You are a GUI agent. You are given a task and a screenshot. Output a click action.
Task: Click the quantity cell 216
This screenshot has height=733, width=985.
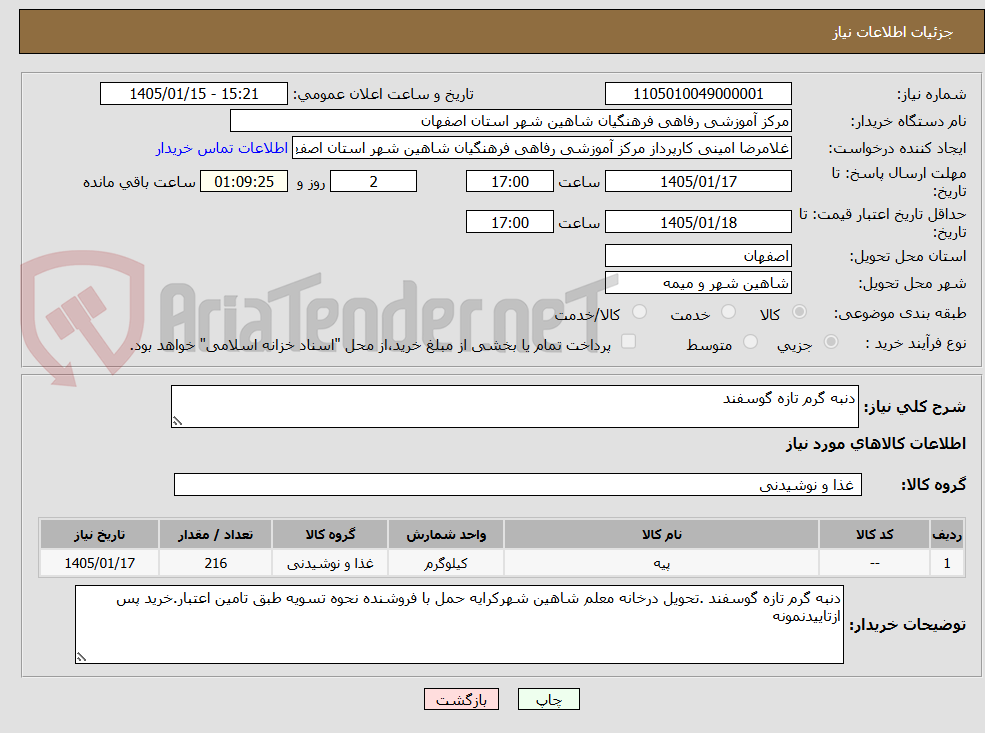(215, 563)
